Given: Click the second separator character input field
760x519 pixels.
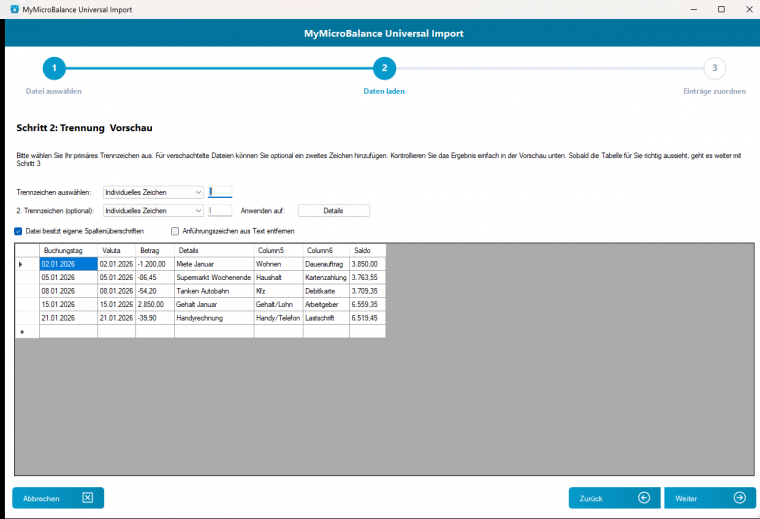Looking at the screenshot, I should [220, 211].
